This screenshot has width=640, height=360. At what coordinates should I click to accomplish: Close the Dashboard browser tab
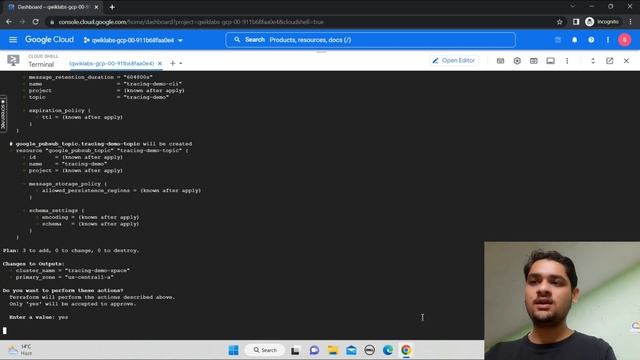coord(96,7)
